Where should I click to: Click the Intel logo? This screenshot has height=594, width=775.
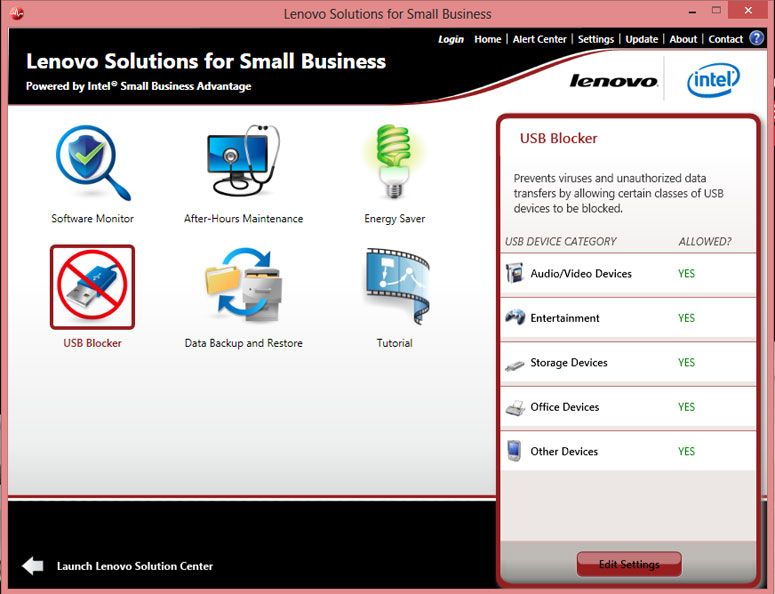pos(713,80)
